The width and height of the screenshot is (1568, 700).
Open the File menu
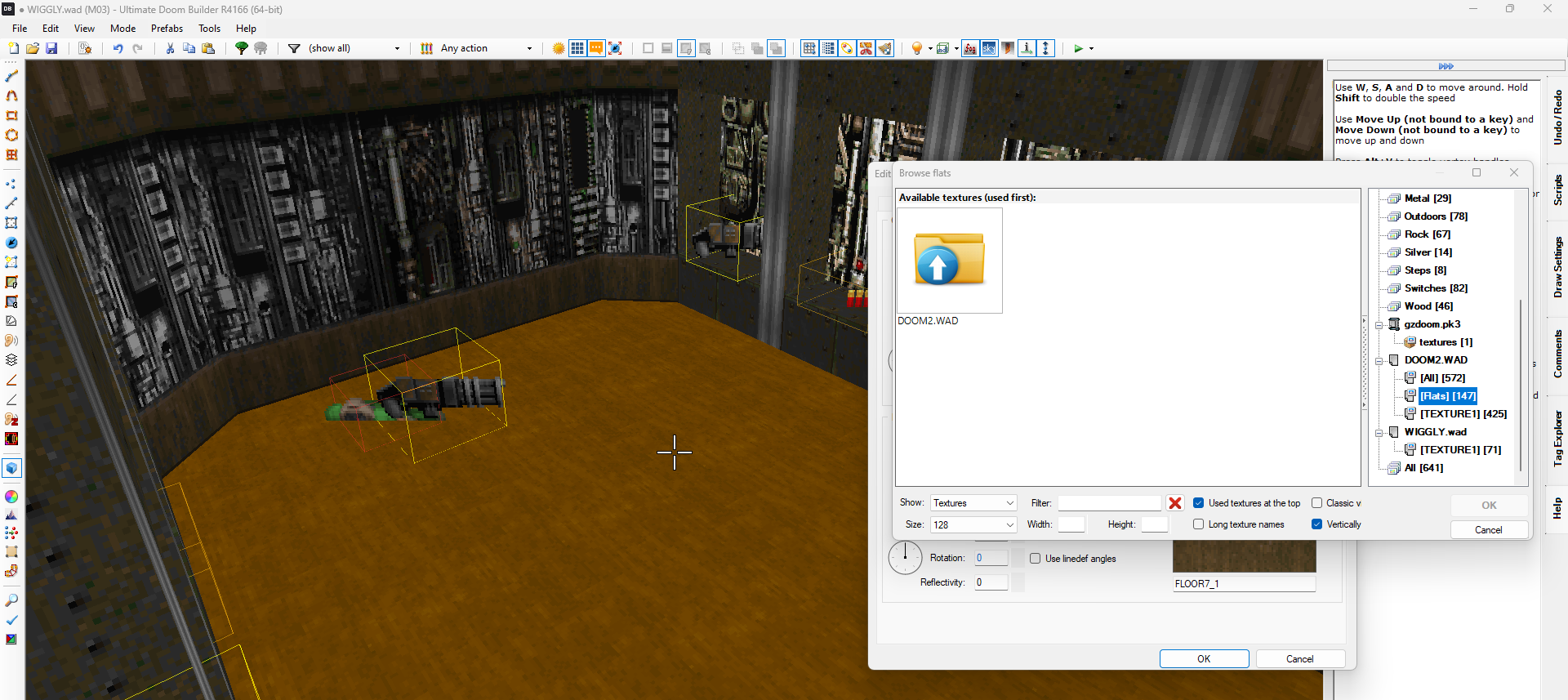point(20,28)
